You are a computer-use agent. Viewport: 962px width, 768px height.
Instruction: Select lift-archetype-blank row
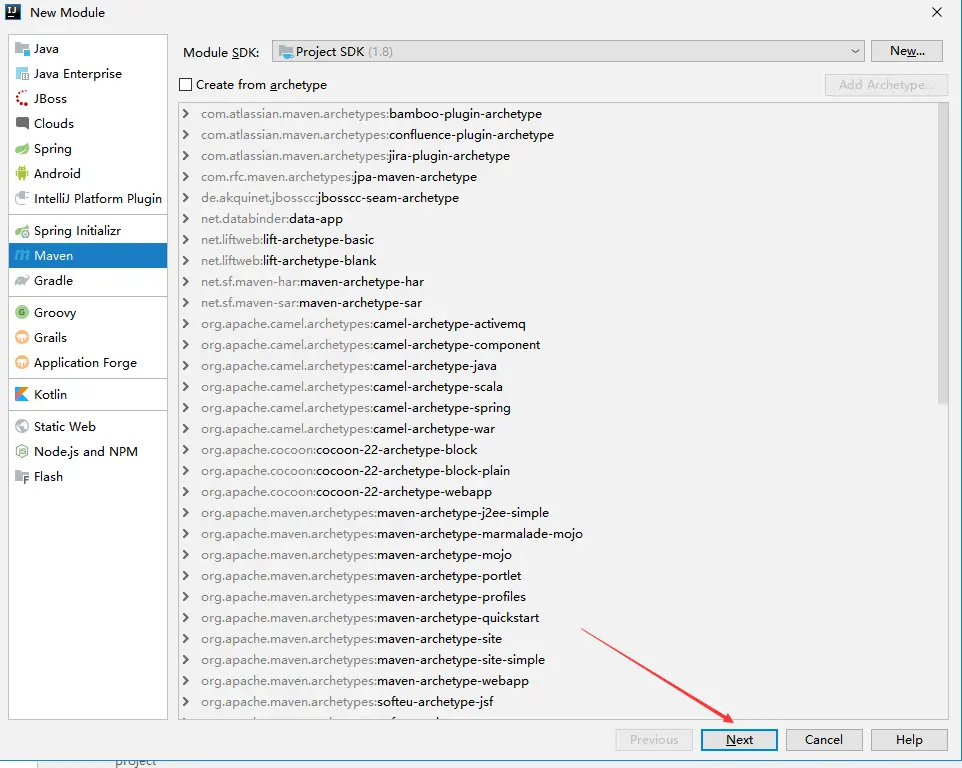[x=558, y=261]
